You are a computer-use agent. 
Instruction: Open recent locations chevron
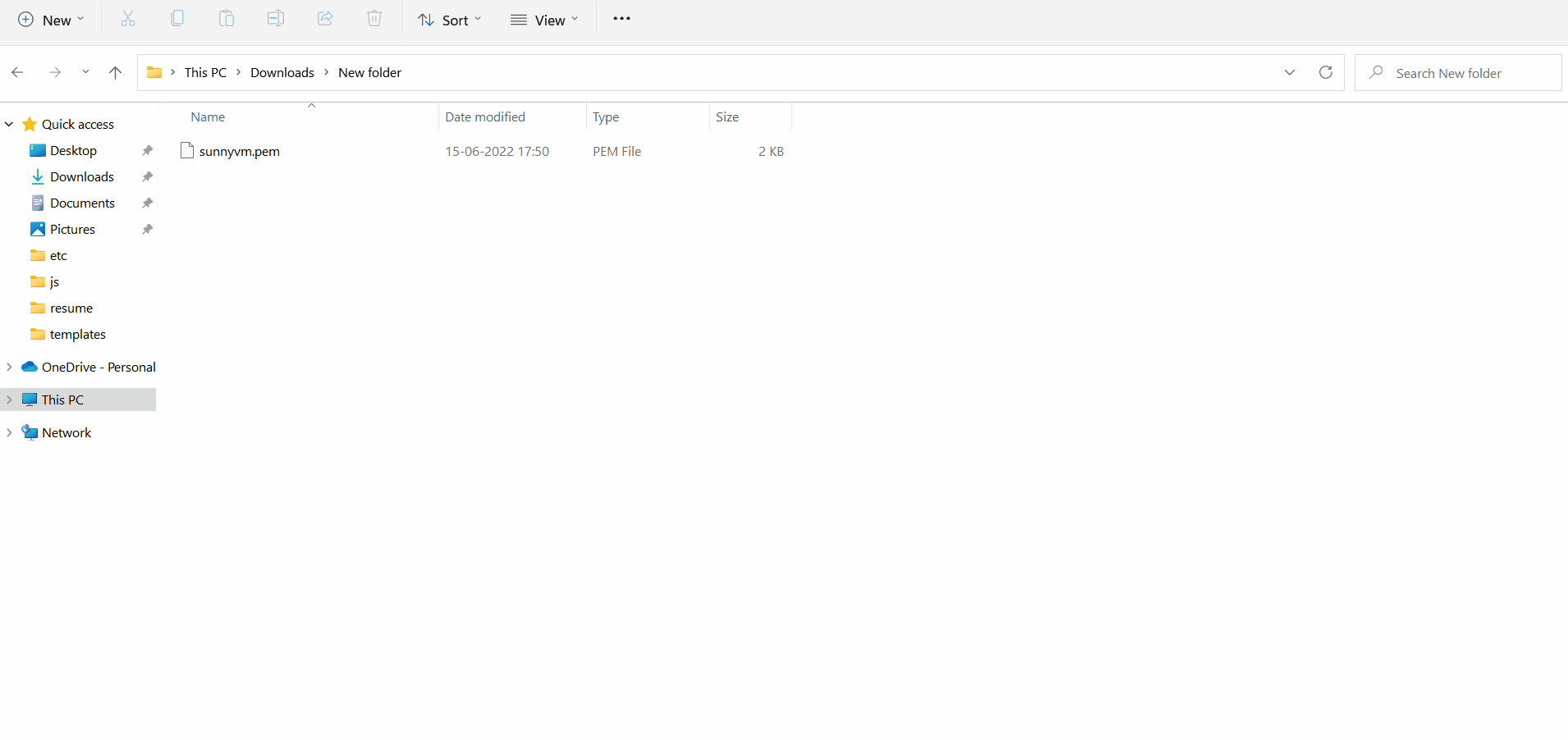point(85,72)
